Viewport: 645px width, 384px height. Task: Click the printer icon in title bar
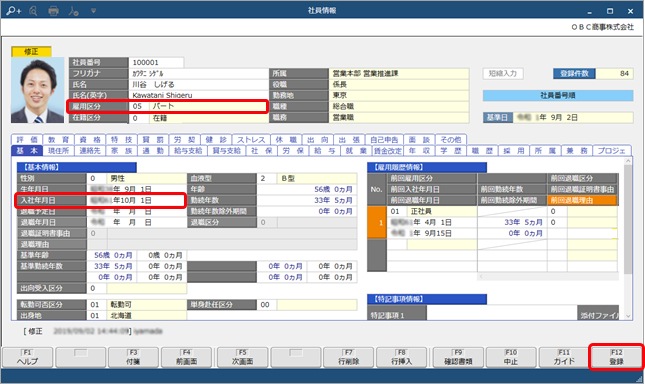pyautogui.click(x=53, y=11)
